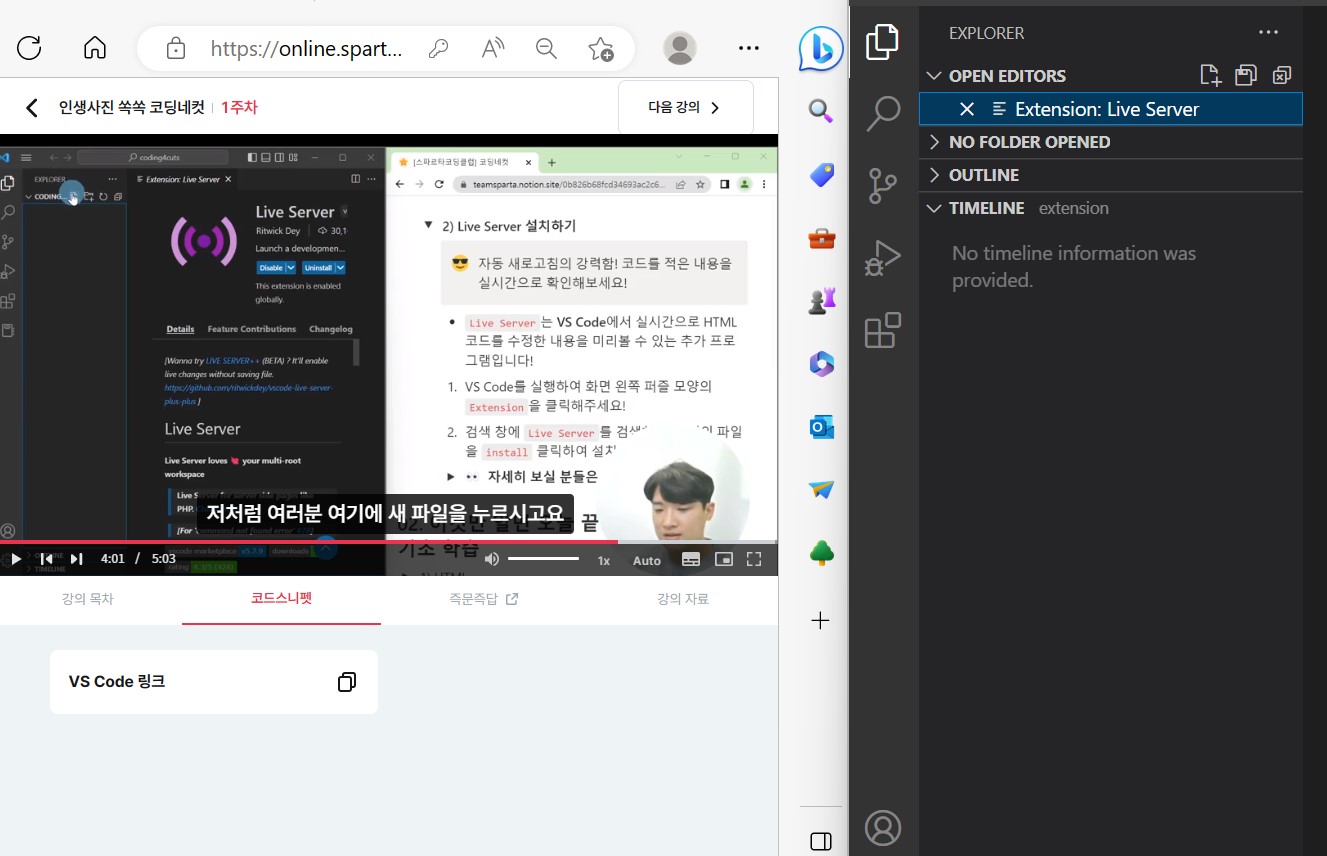
Task: Go back with the lecture back arrow
Action: tap(32, 108)
